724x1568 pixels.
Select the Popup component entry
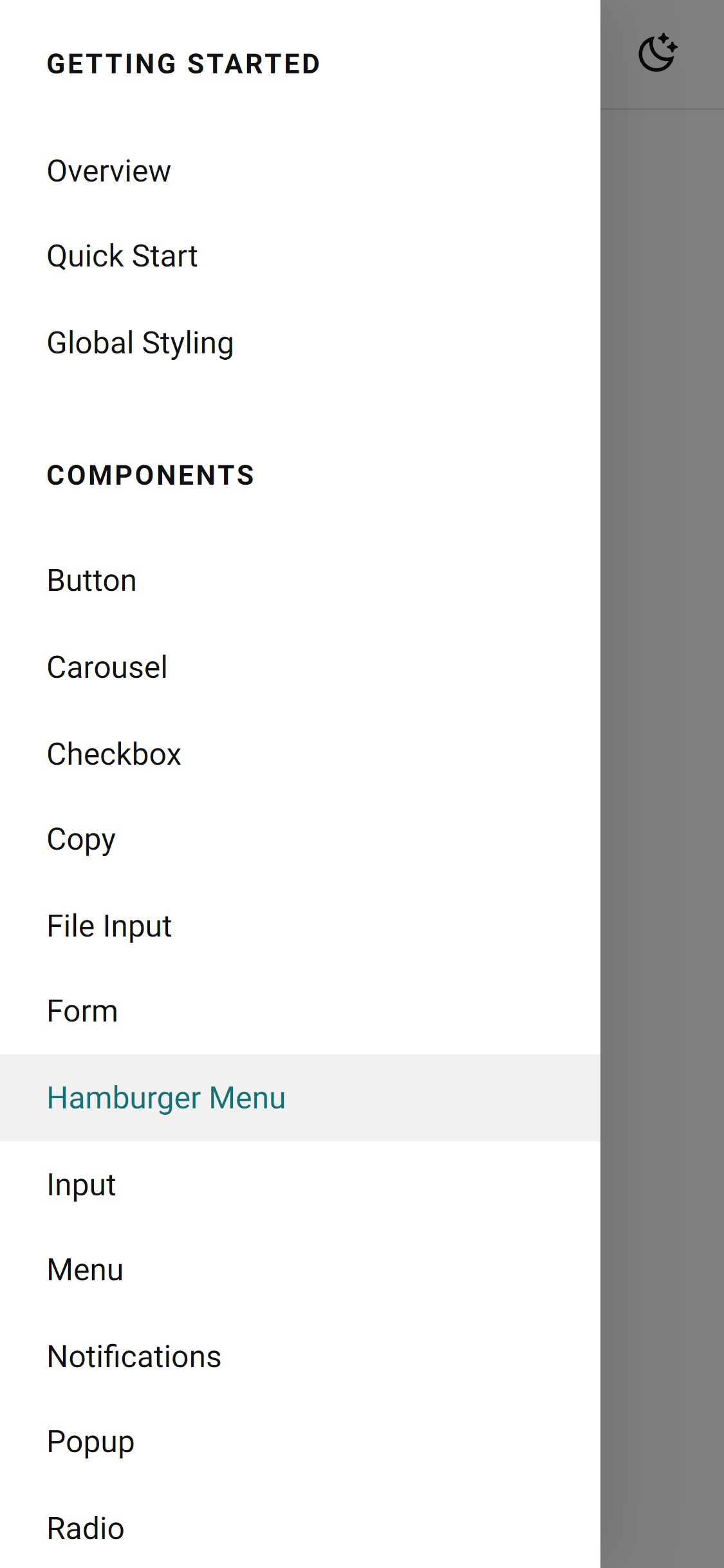(91, 1442)
